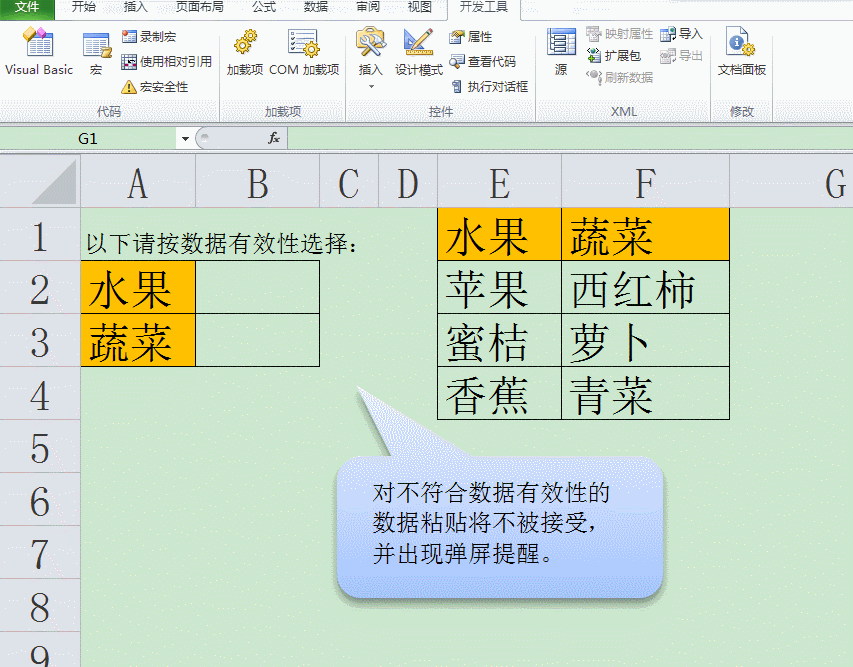Select header cell E1 水果
This screenshot has height=667, width=853.
(499, 234)
